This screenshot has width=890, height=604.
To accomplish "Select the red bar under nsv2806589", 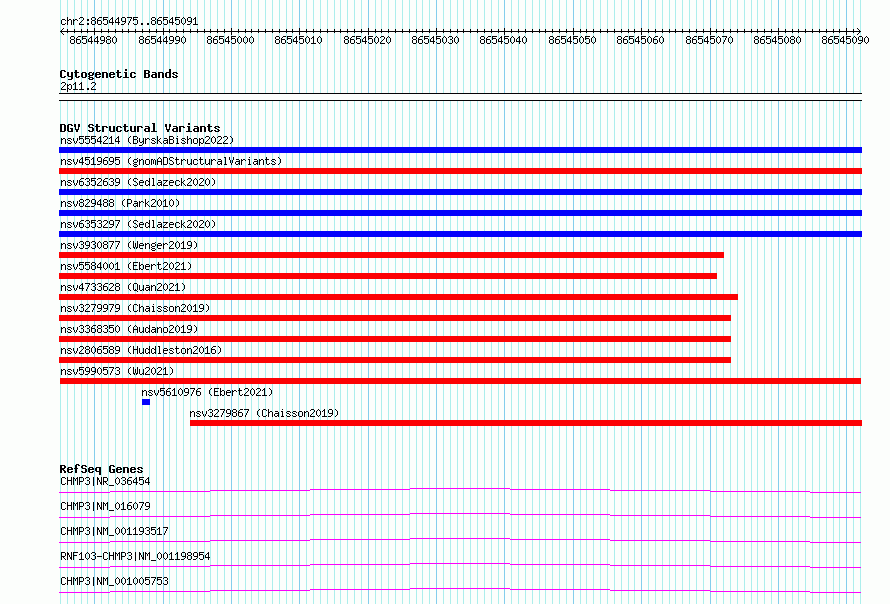I will [x=395, y=360].
